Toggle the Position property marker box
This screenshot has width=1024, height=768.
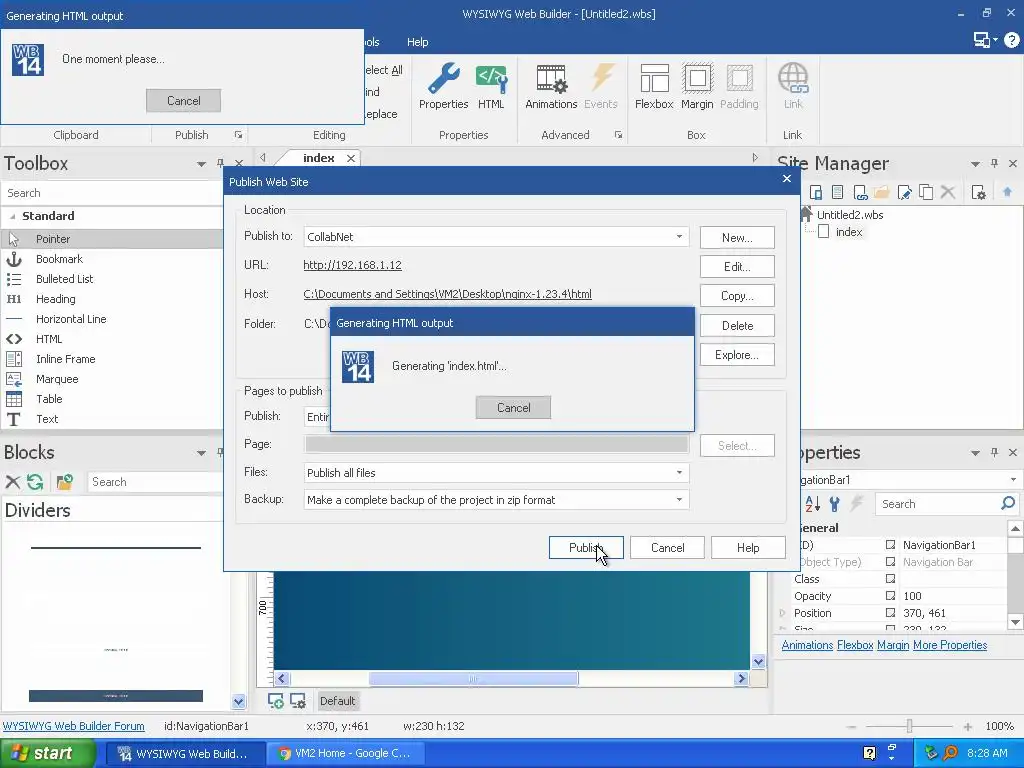890,613
